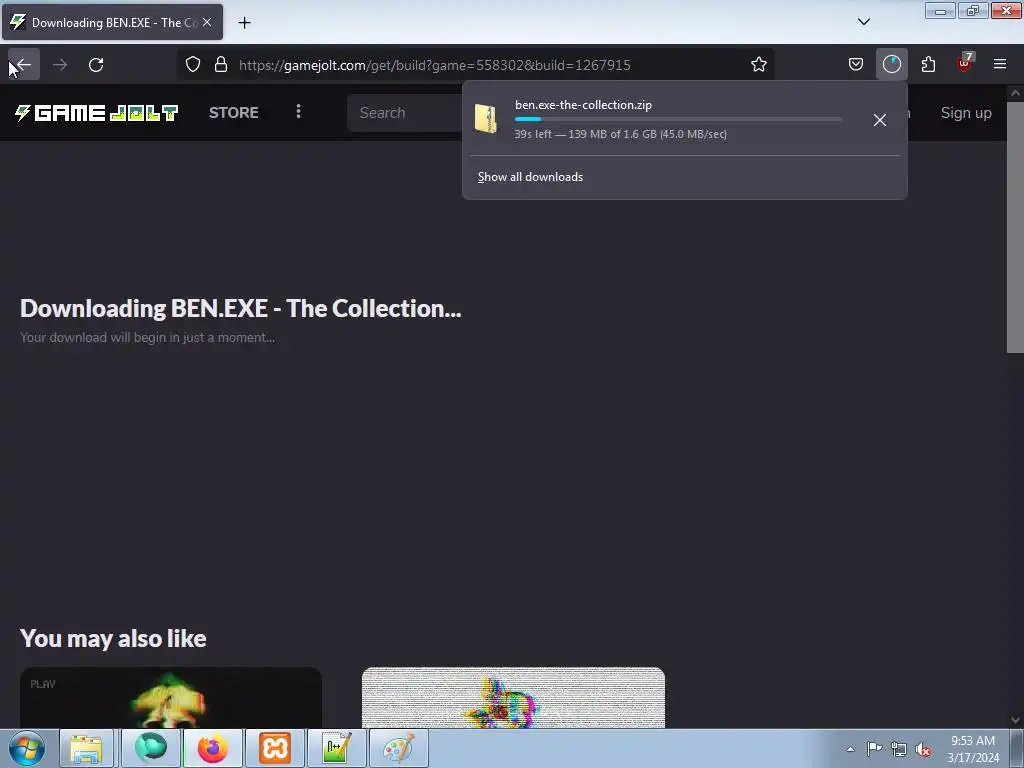Image resolution: width=1024 pixels, height=768 pixels.
Task: Open Paint from the taskbar
Action: tap(398, 748)
